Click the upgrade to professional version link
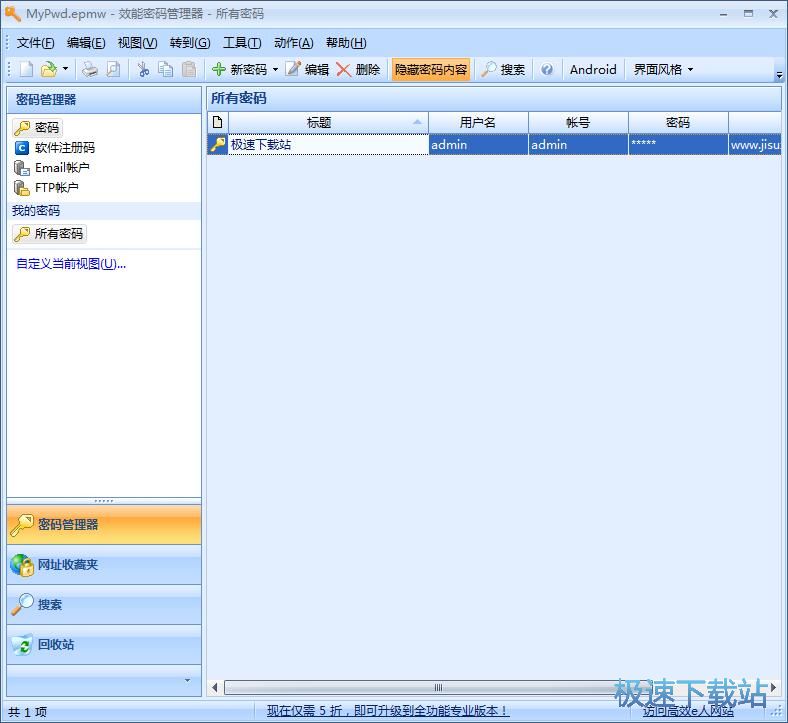This screenshot has height=723, width=788. coord(388,710)
